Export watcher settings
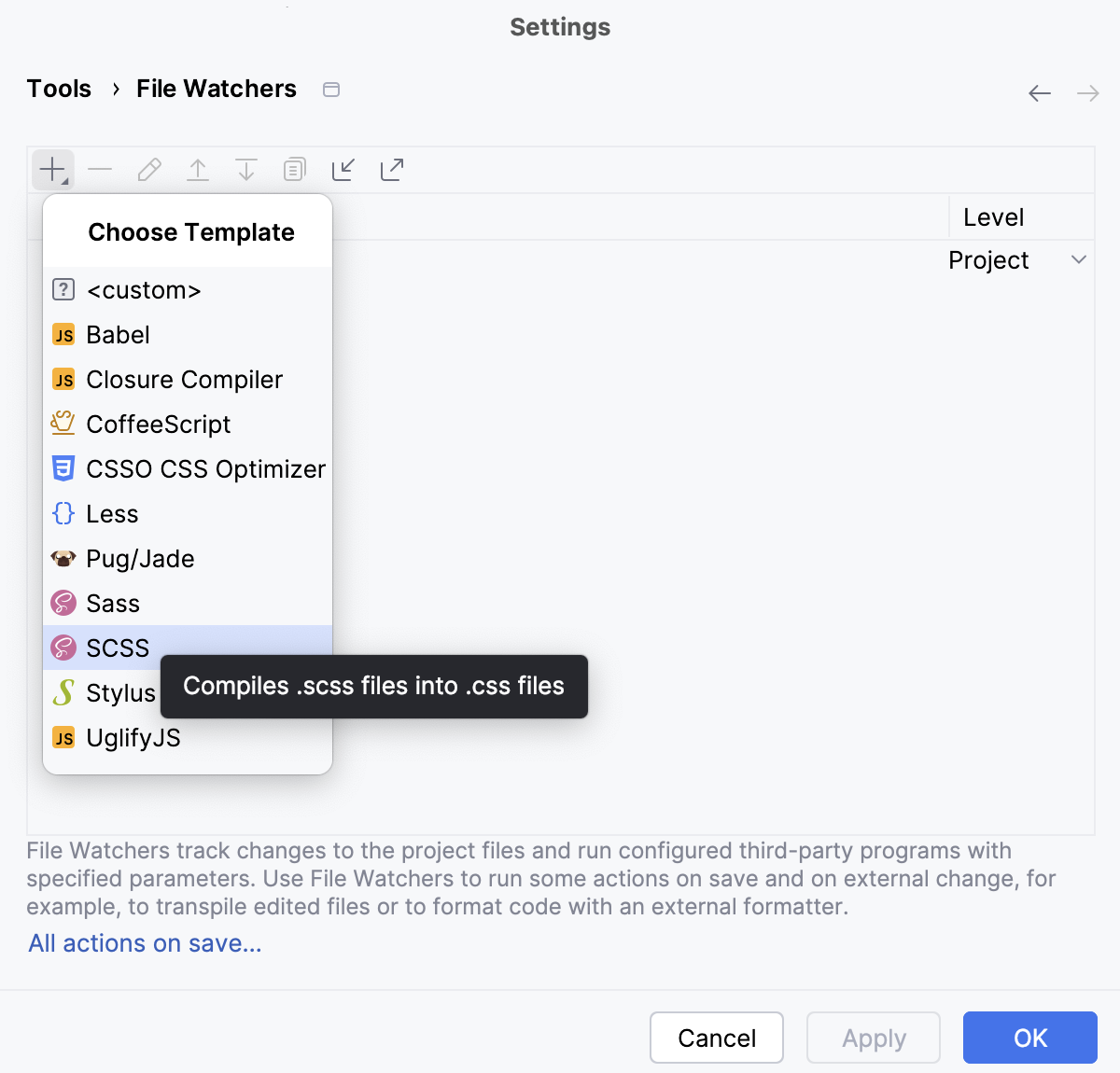The width and height of the screenshot is (1120, 1073). coord(391,169)
